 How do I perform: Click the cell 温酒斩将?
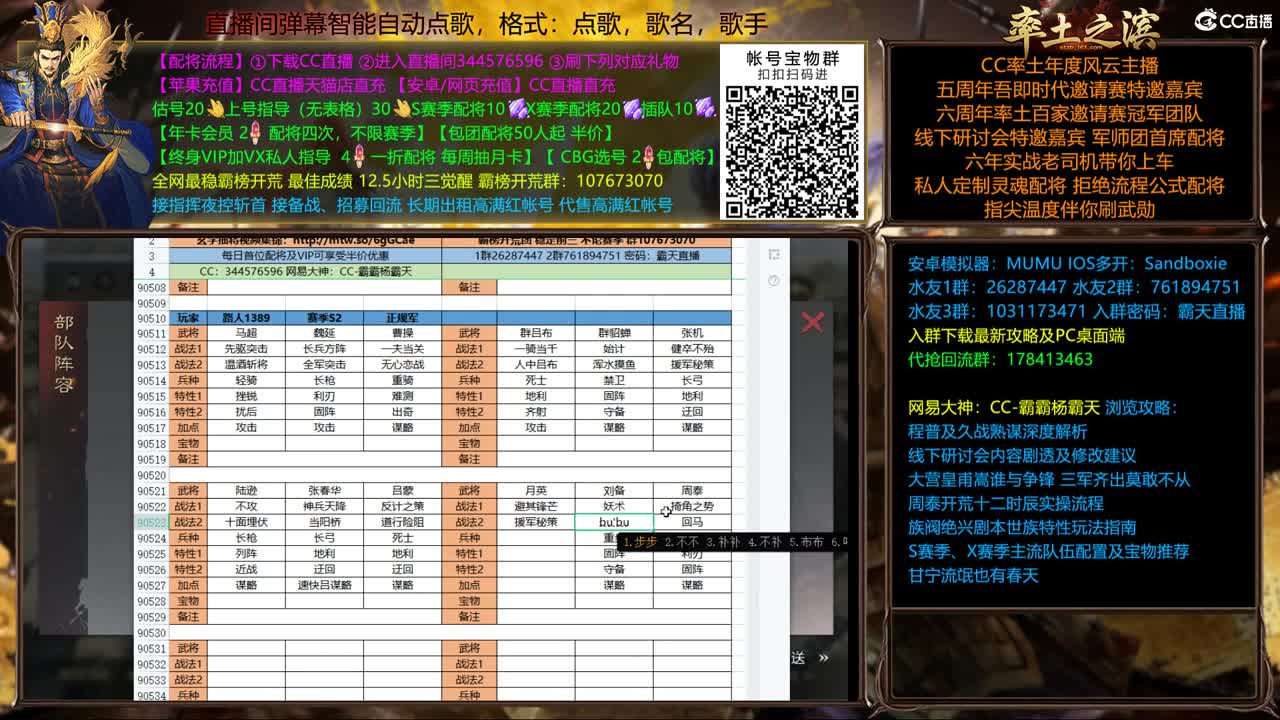point(246,365)
